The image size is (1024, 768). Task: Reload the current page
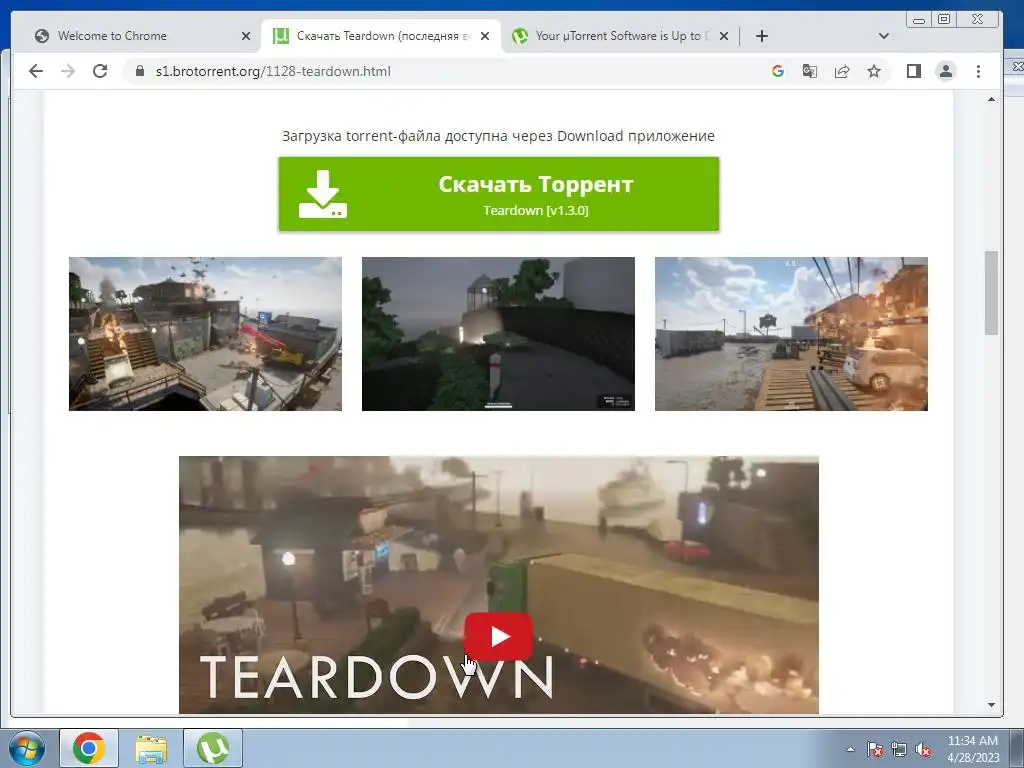[x=100, y=71]
